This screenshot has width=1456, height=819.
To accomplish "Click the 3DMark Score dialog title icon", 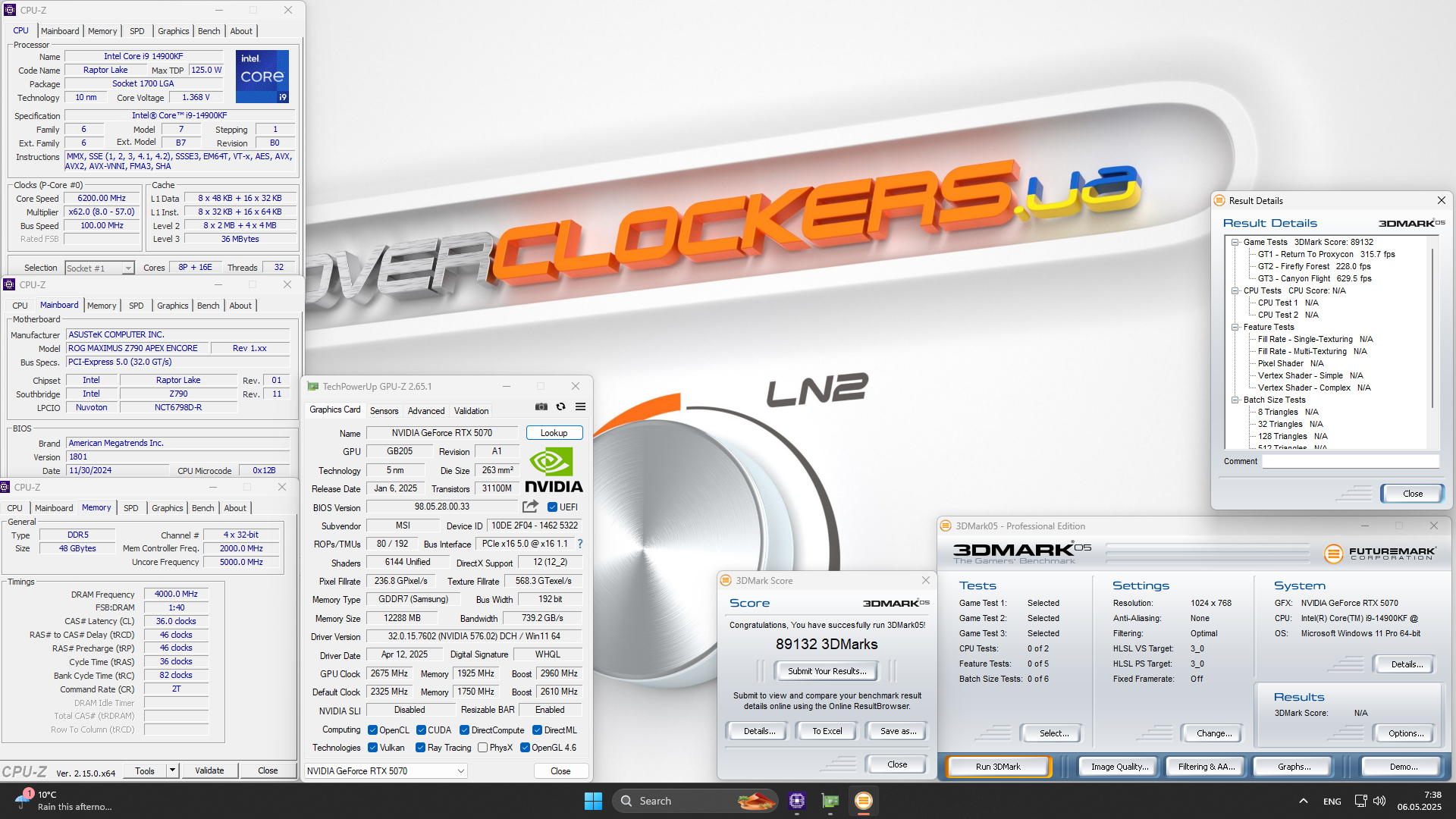I will point(726,581).
